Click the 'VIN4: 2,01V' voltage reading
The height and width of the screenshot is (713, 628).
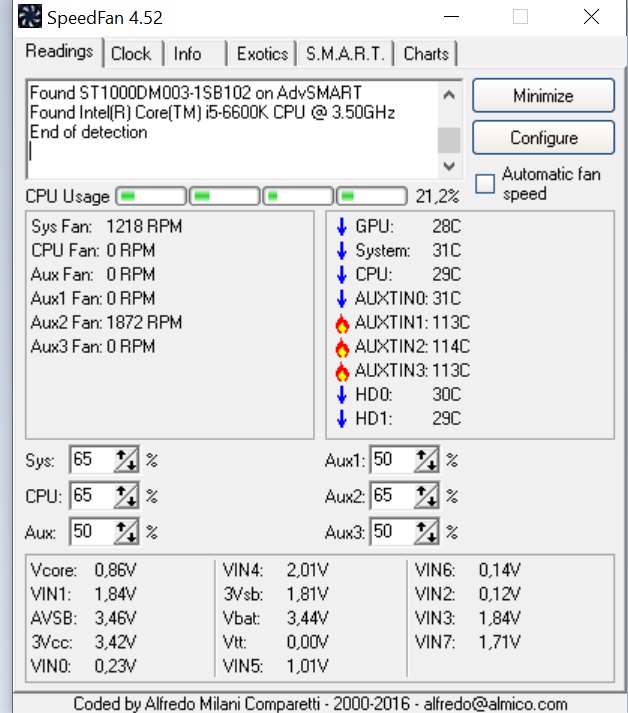click(x=275, y=570)
